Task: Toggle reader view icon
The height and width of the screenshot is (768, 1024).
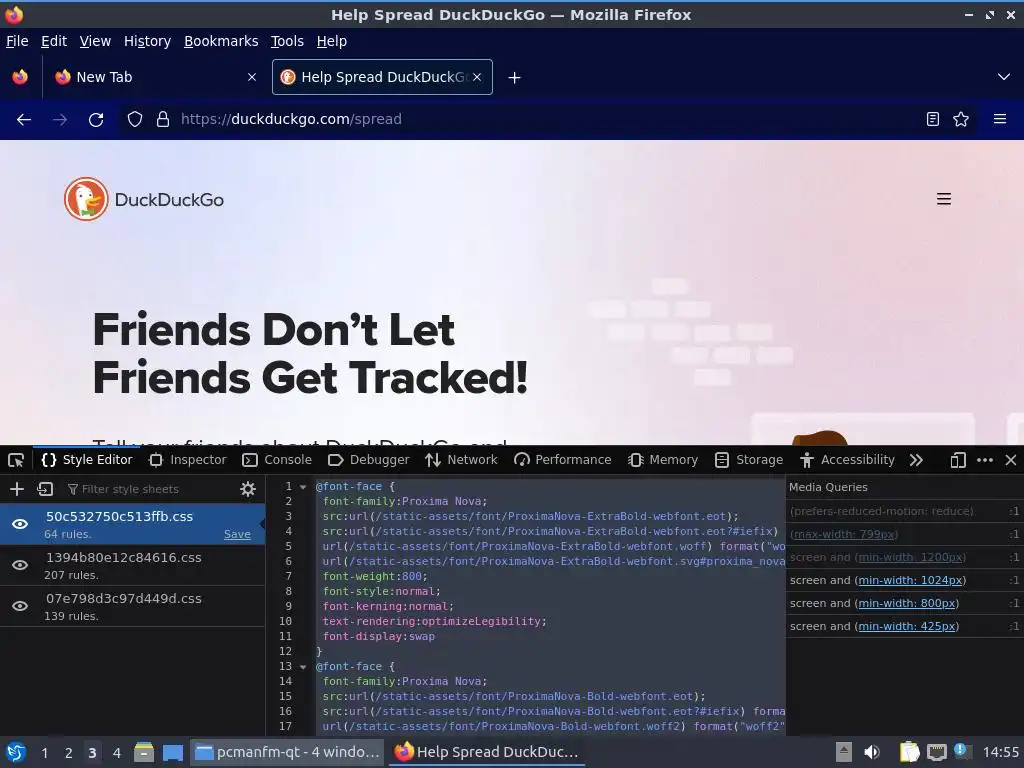Action: (933, 119)
